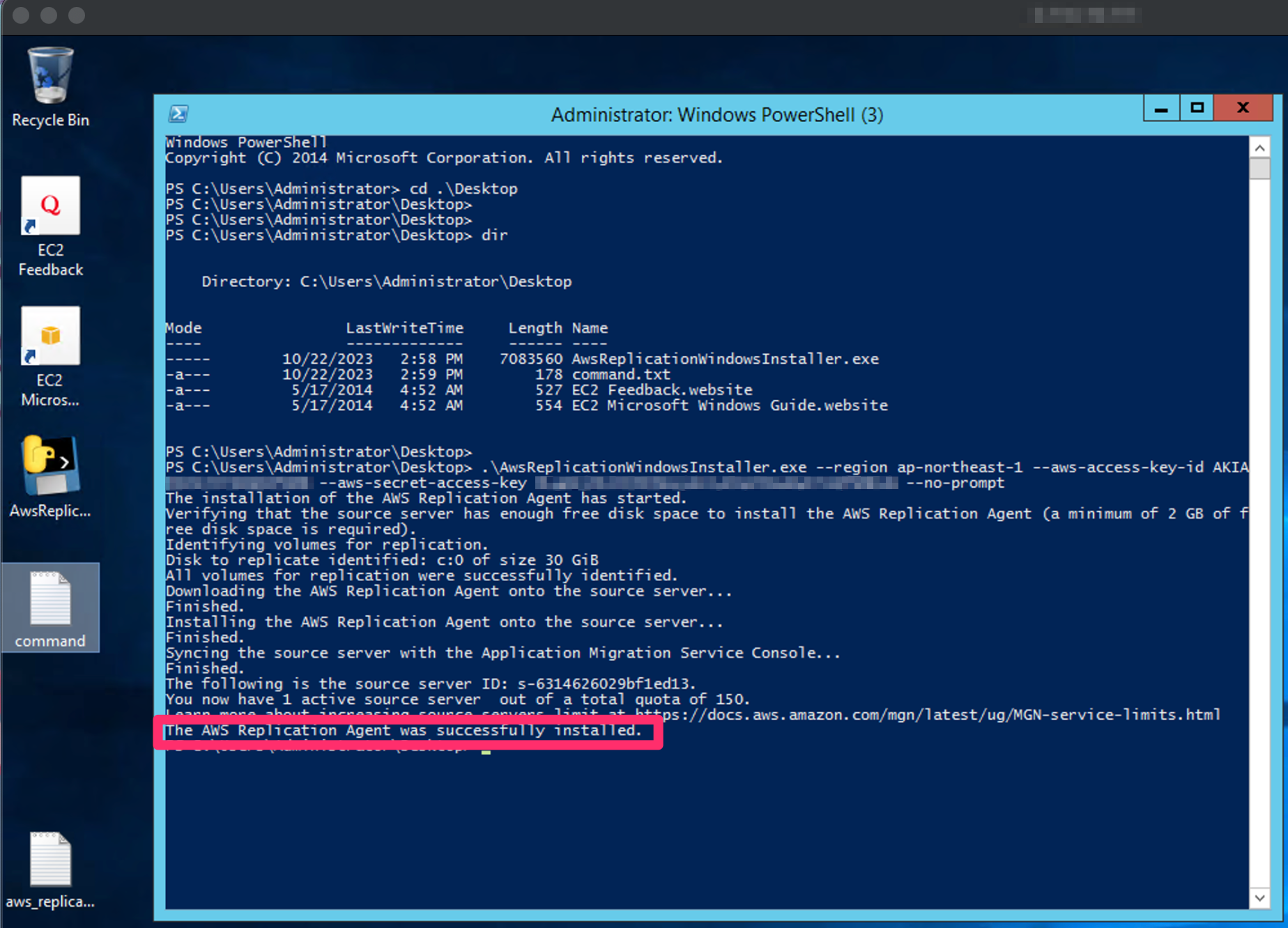Image resolution: width=1288 pixels, height=928 pixels.
Task: Click the highlighted installation success message
Action: click(403, 731)
